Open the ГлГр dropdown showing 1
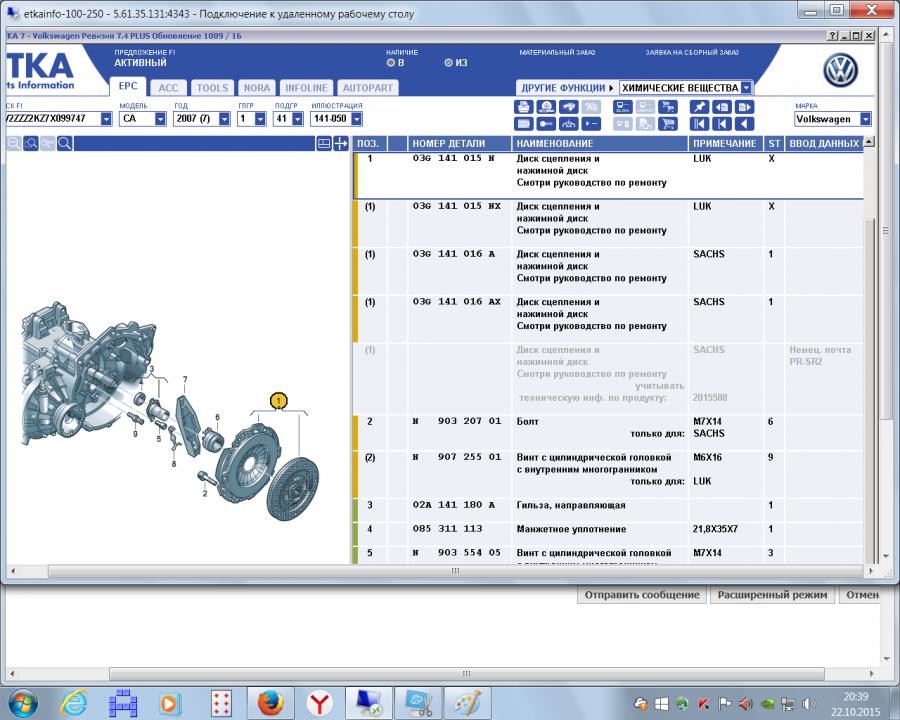This screenshot has width=900, height=720. click(260, 119)
